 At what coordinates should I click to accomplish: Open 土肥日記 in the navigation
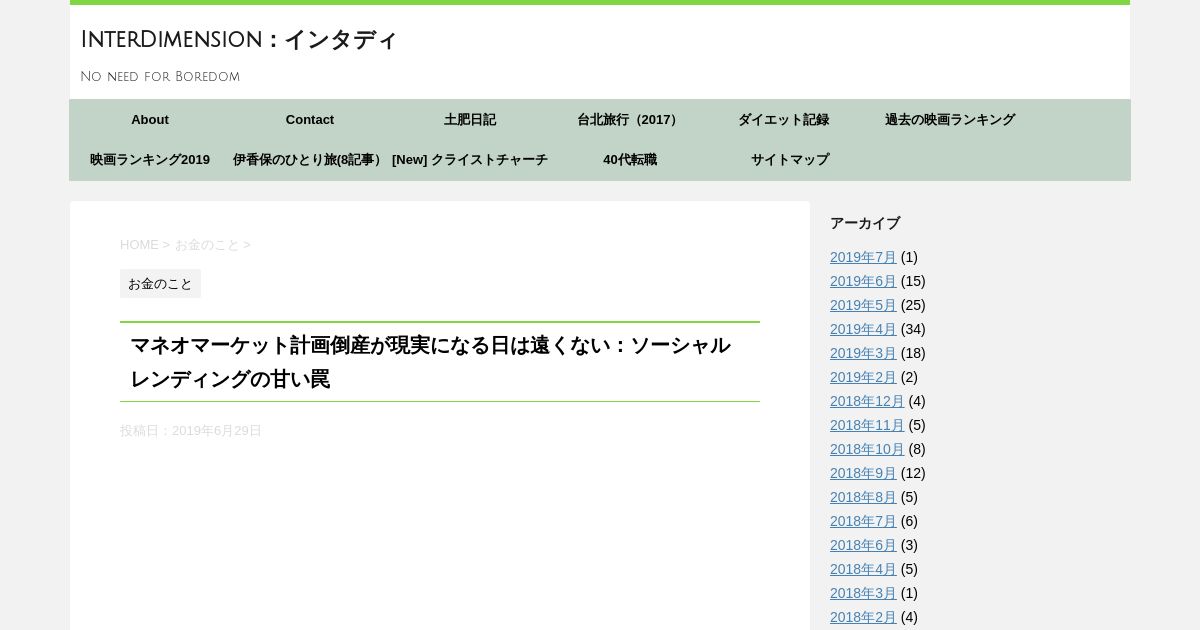(x=470, y=119)
